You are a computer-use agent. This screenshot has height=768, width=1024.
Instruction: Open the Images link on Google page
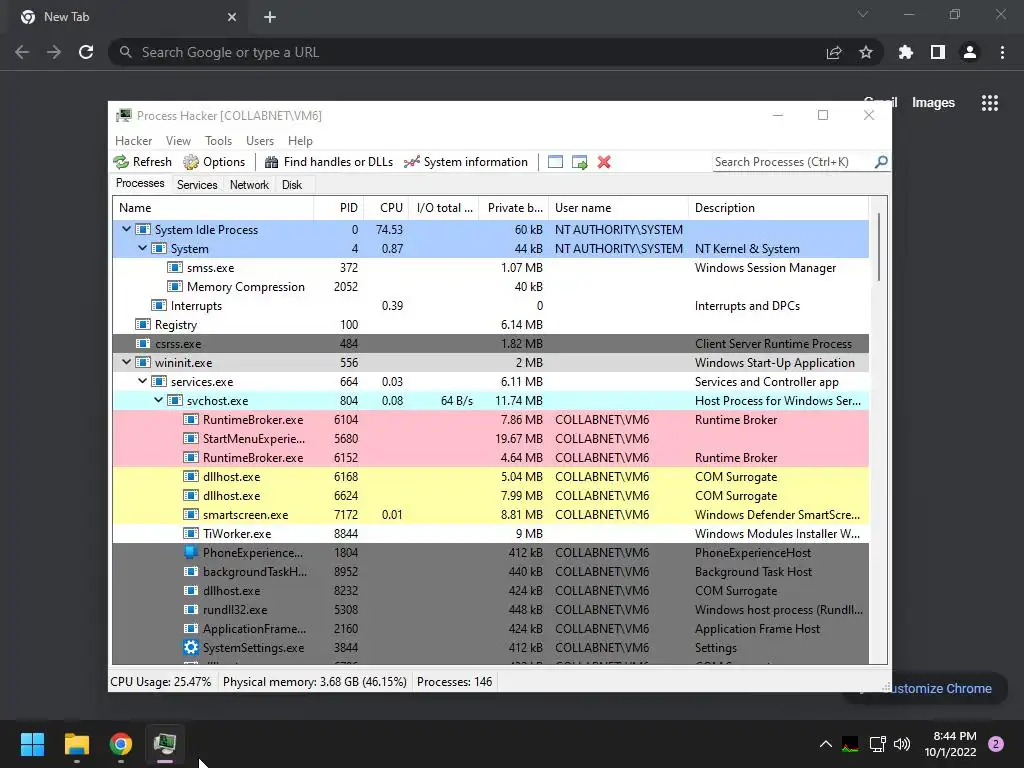tap(933, 103)
